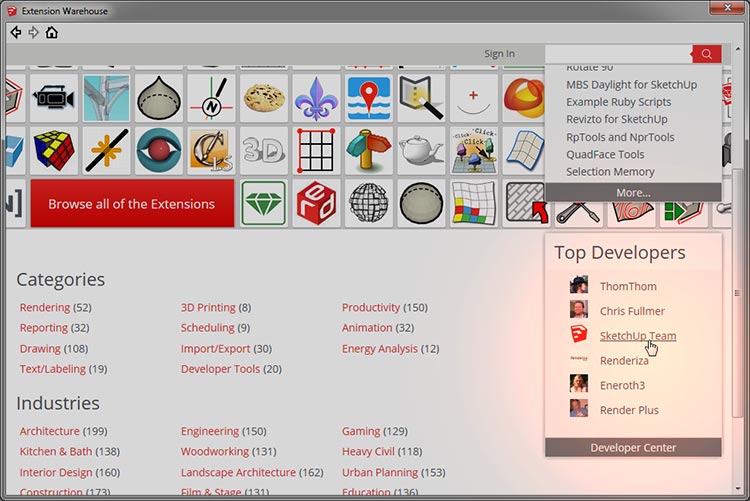This screenshot has height=501, width=750.
Task: Open the Rendering category
Action: 45,307
